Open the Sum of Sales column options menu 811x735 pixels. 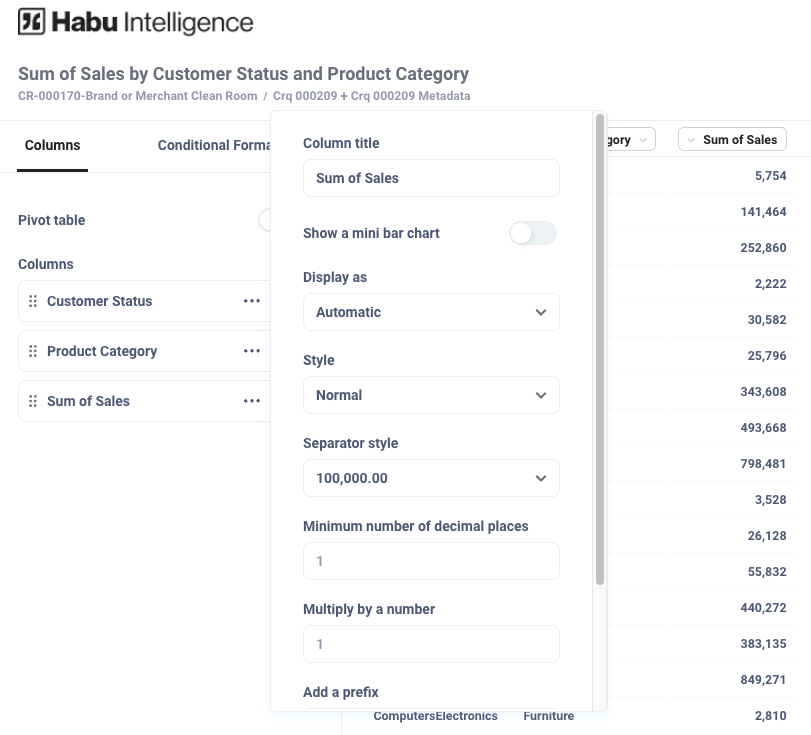pyautogui.click(x=252, y=401)
